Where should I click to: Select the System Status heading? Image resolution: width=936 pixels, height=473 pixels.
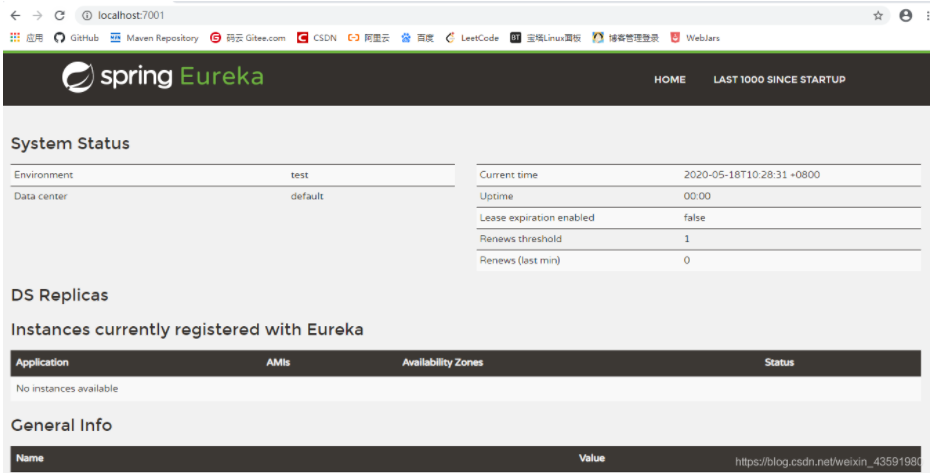pos(70,143)
